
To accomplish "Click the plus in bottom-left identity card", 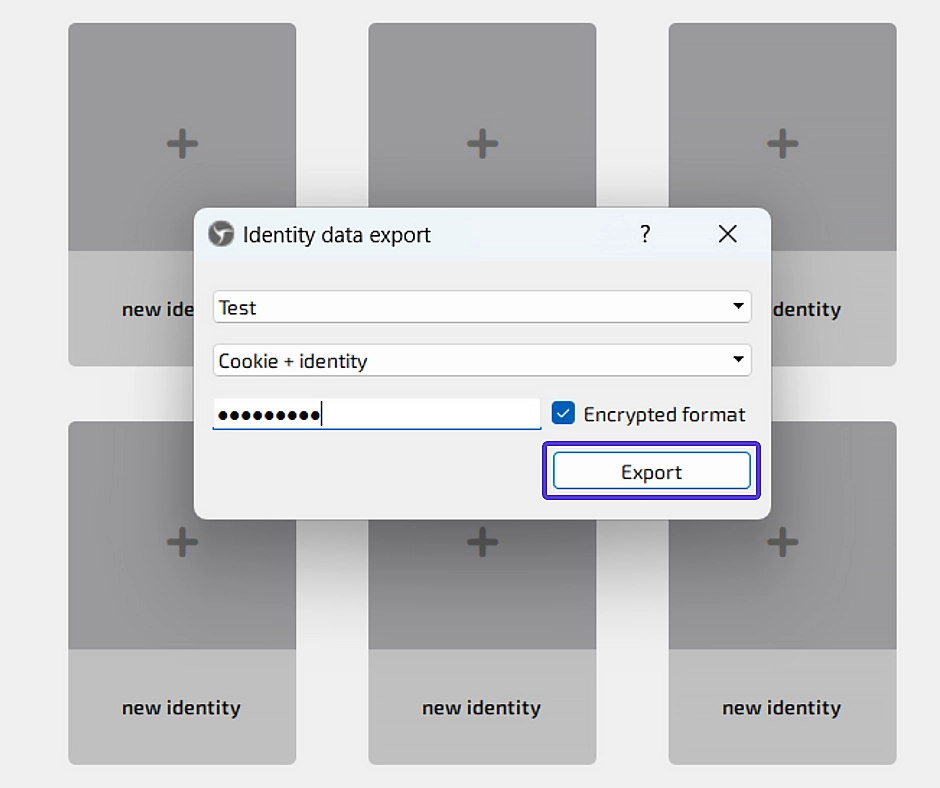I will tap(182, 542).
